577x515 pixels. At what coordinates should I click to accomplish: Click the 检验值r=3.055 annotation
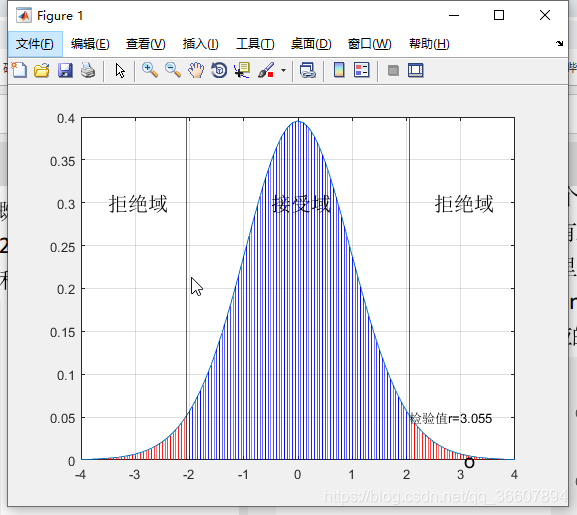[451, 418]
